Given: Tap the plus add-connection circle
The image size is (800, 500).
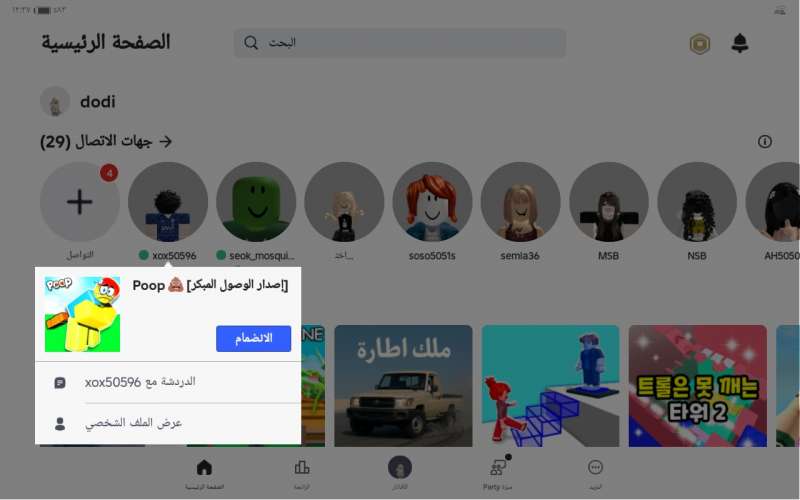Looking at the screenshot, I should pyautogui.click(x=80, y=202).
